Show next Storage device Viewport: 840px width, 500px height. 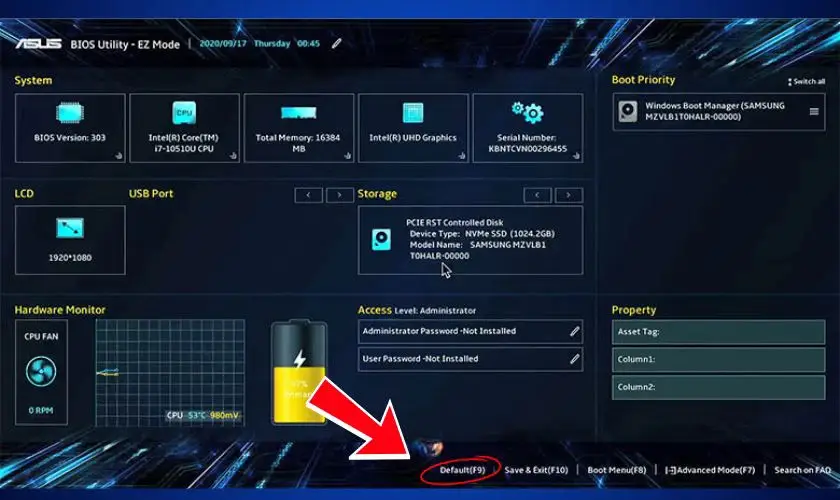pyautogui.click(x=568, y=195)
